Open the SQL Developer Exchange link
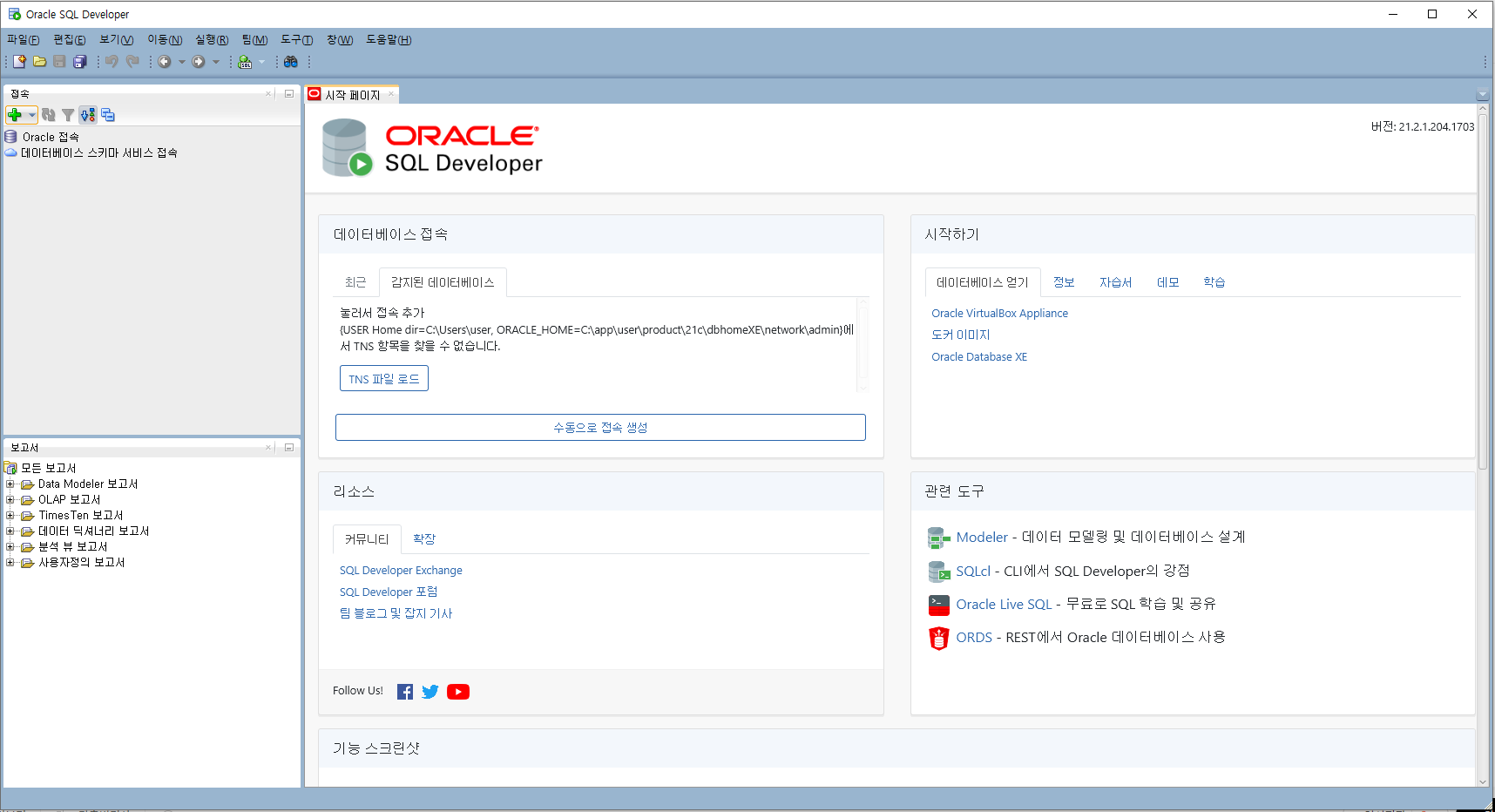 coord(401,571)
